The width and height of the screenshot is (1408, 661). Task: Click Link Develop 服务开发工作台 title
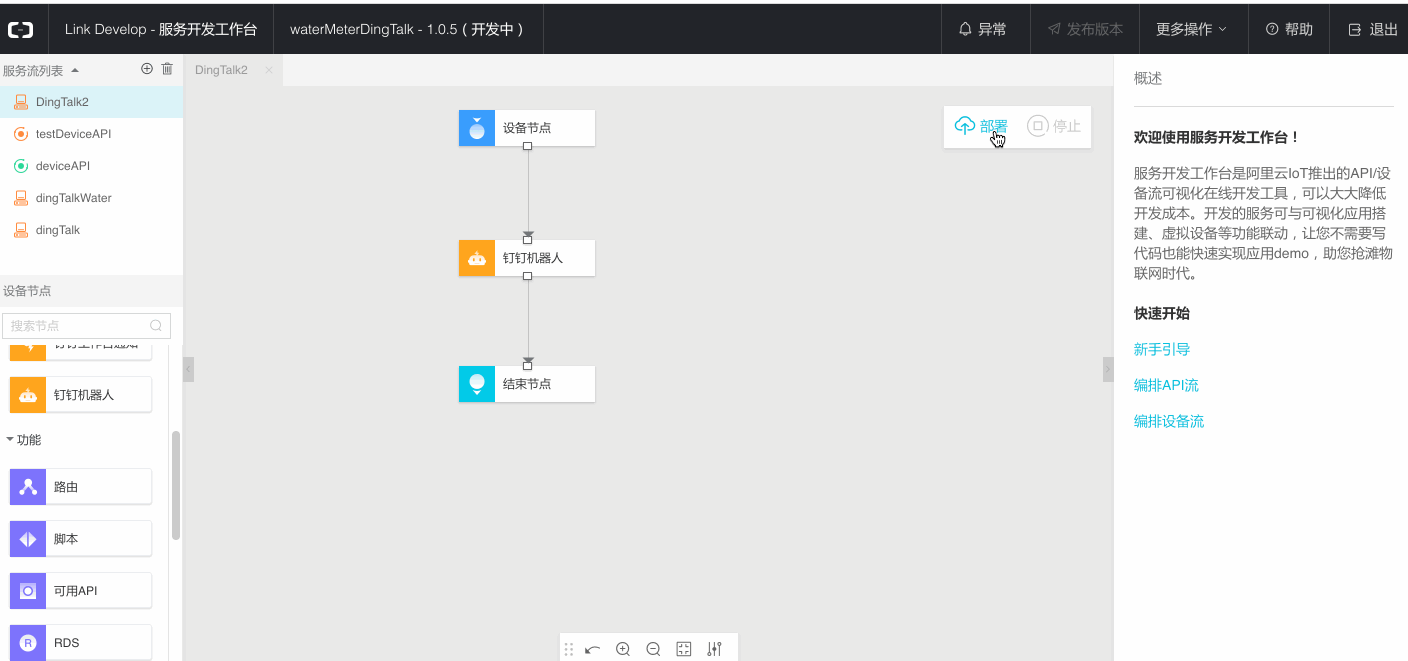[161, 30]
